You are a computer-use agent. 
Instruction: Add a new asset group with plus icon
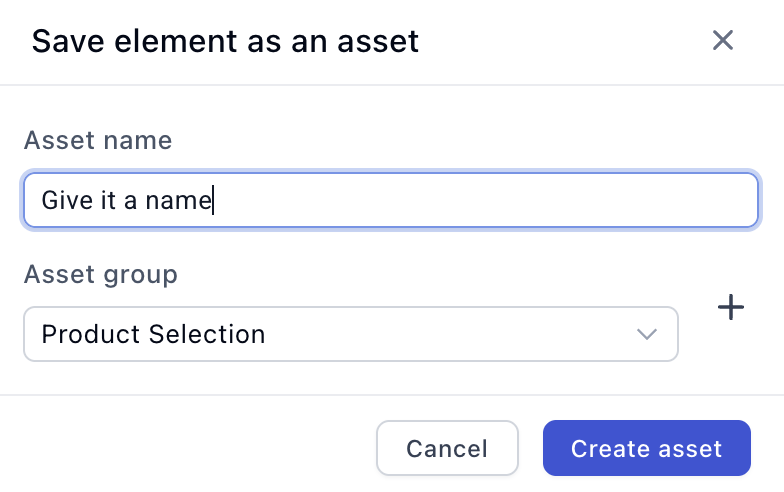[730, 307]
